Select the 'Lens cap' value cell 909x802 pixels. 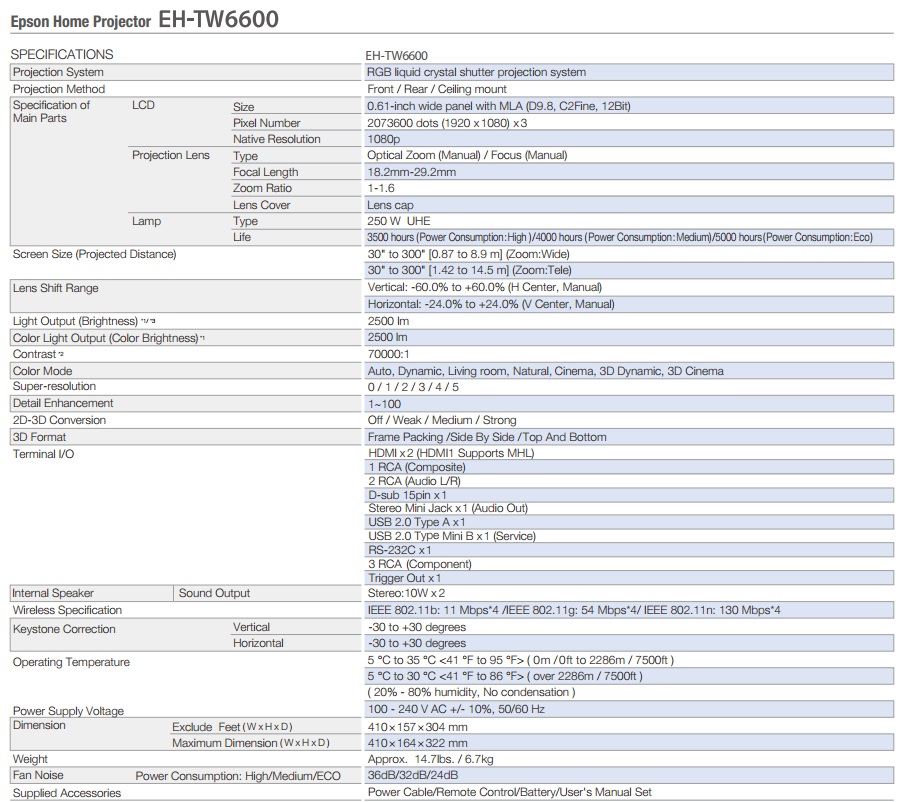[x=628, y=205]
